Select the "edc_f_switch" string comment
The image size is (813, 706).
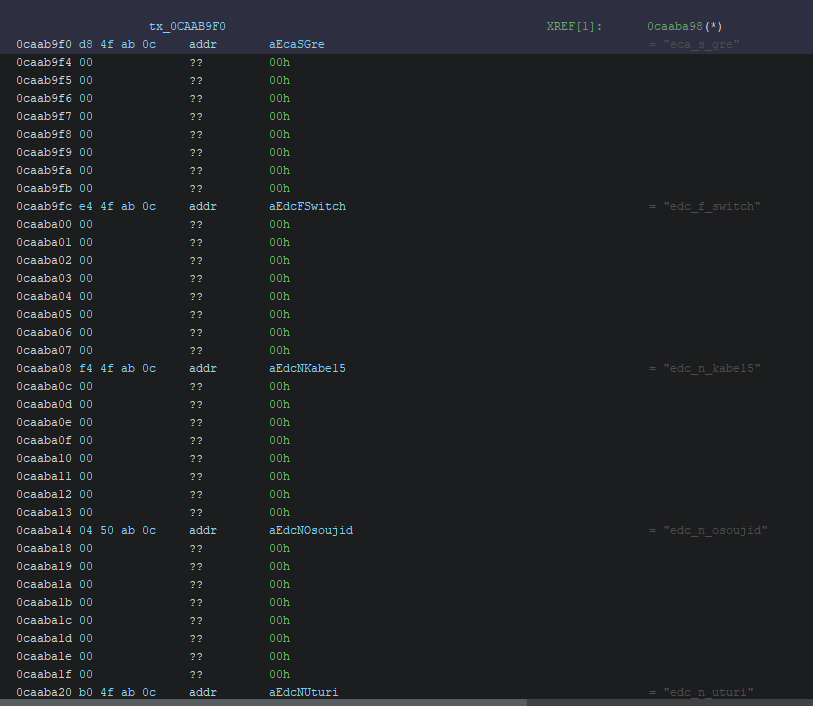click(x=711, y=206)
